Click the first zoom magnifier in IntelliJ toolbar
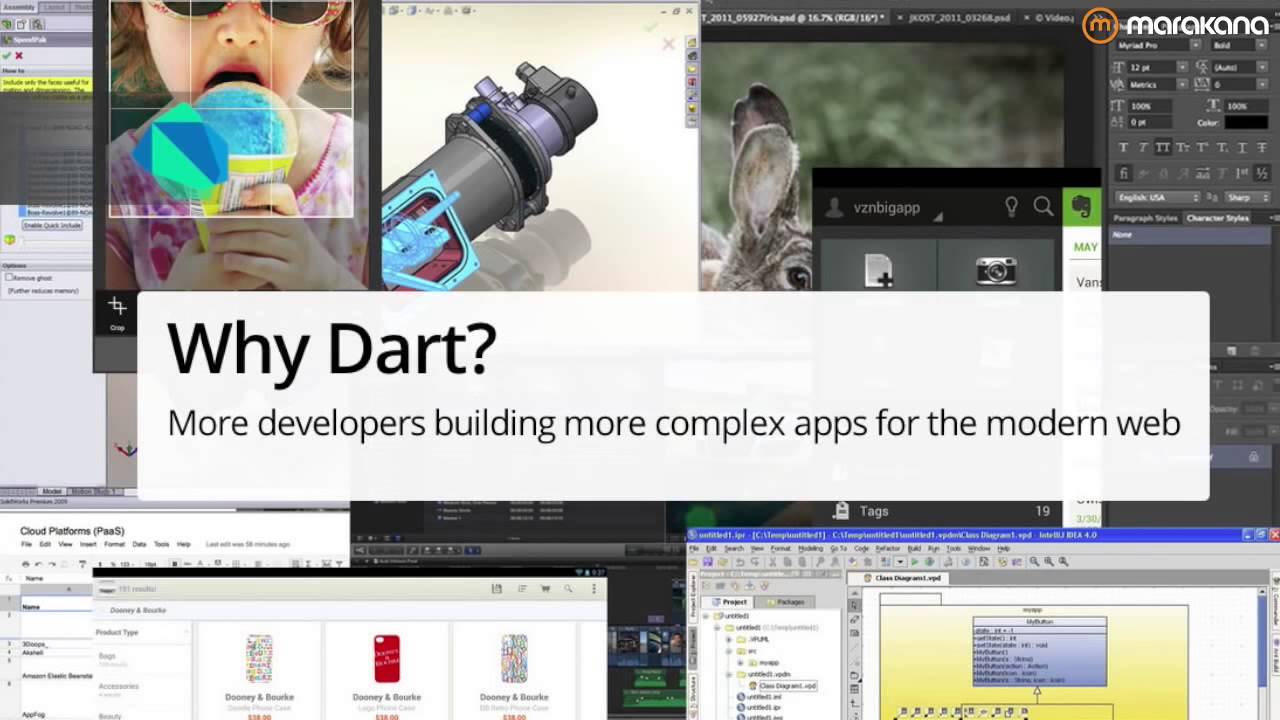The width and height of the screenshot is (1280, 720). (1034, 563)
